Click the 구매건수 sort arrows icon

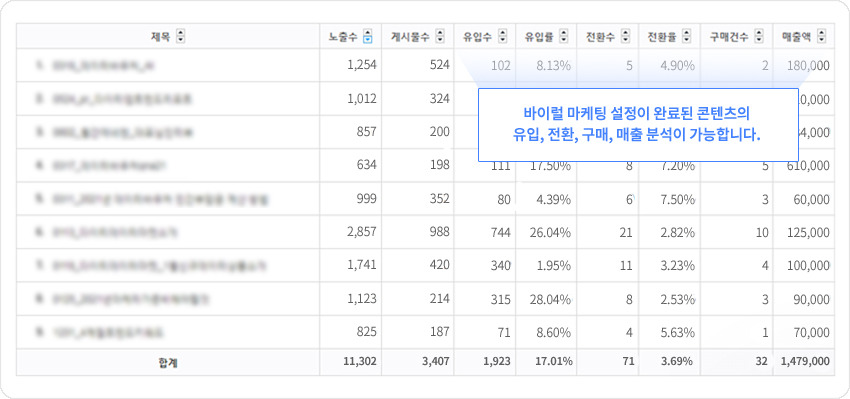[x=759, y=37]
